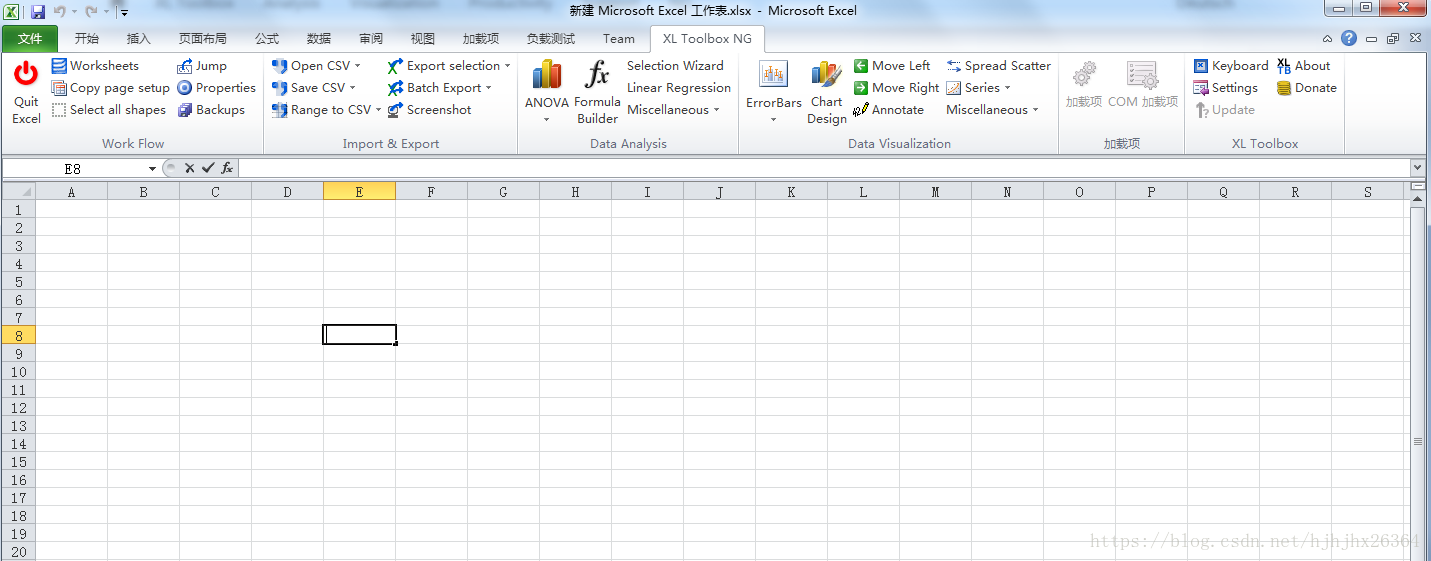Open the ErrorBars tool
This screenshot has height=561, width=1431.
pyautogui.click(x=773, y=91)
